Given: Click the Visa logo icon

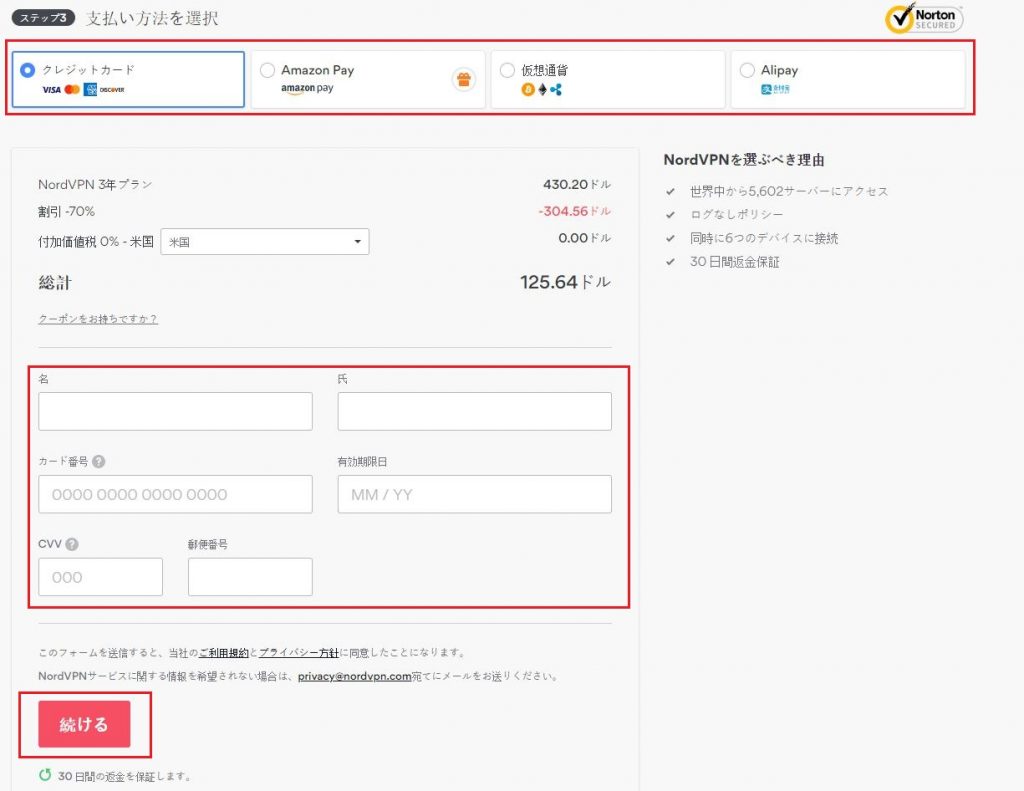Looking at the screenshot, I should [52, 89].
